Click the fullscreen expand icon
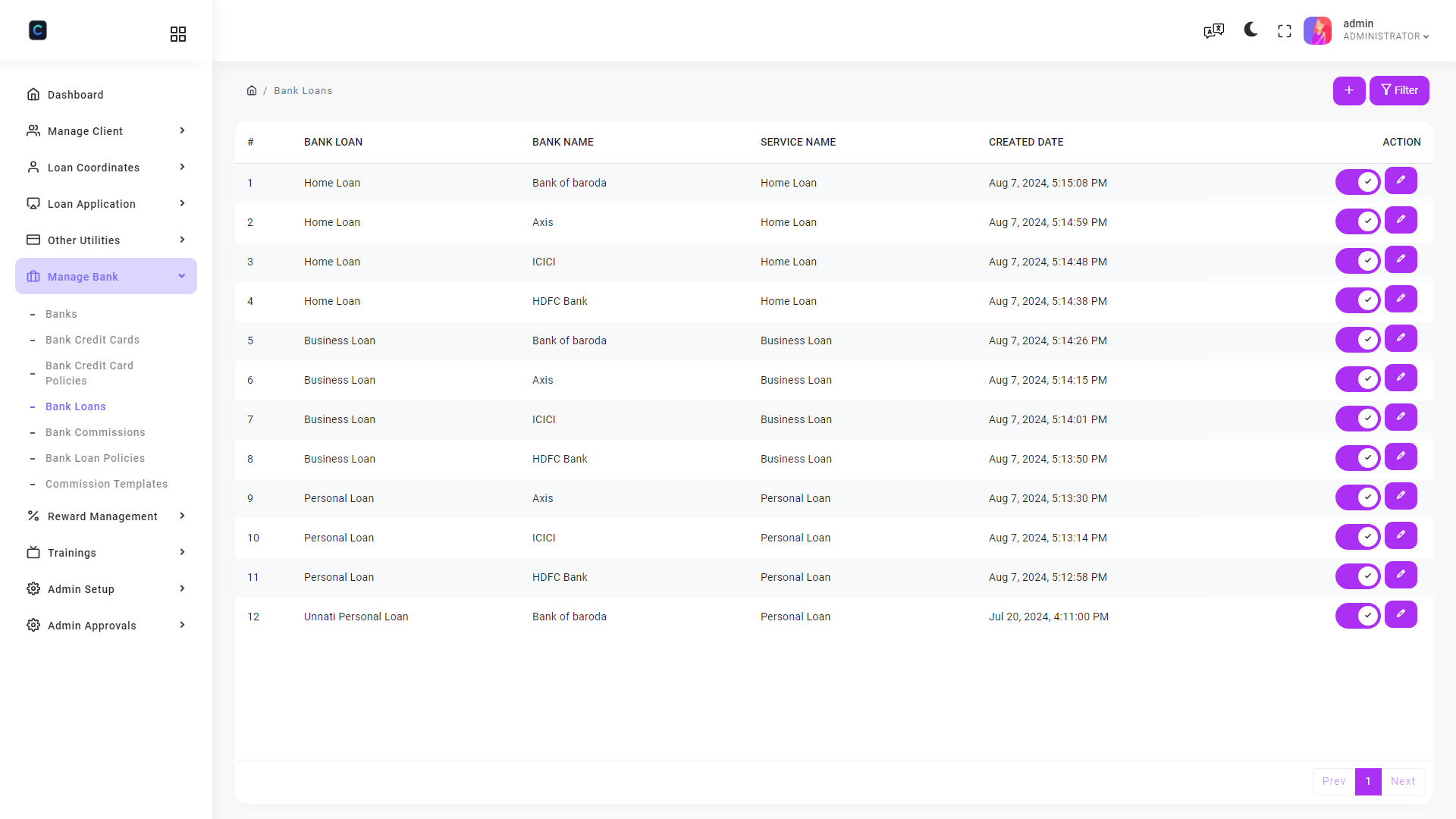Image resolution: width=1456 pixels, height=819 pixels. (x=1285, y=30)
